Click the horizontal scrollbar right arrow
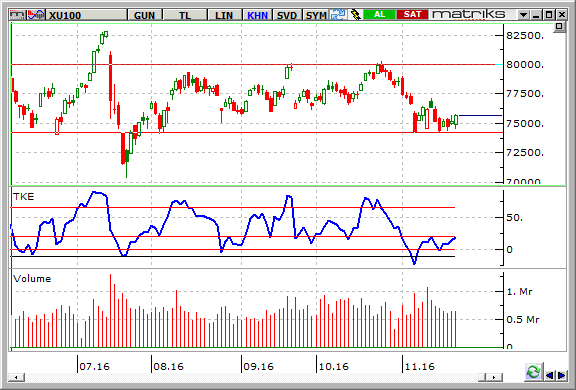 494,377
